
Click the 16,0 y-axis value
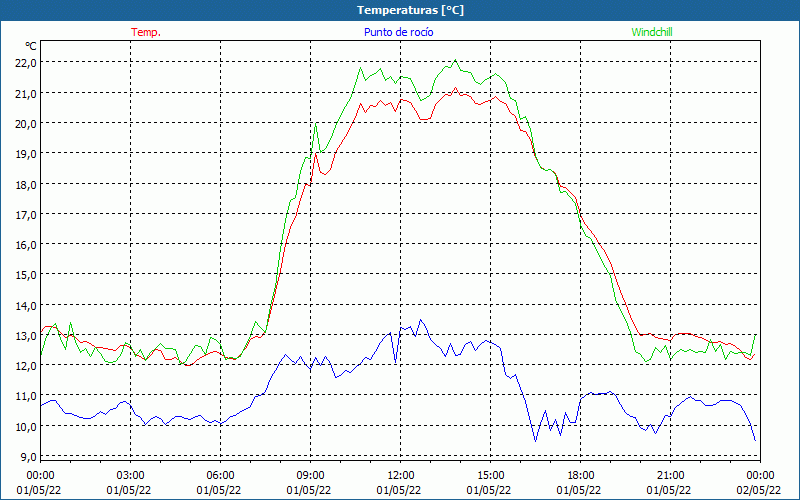tap(27, 244)
